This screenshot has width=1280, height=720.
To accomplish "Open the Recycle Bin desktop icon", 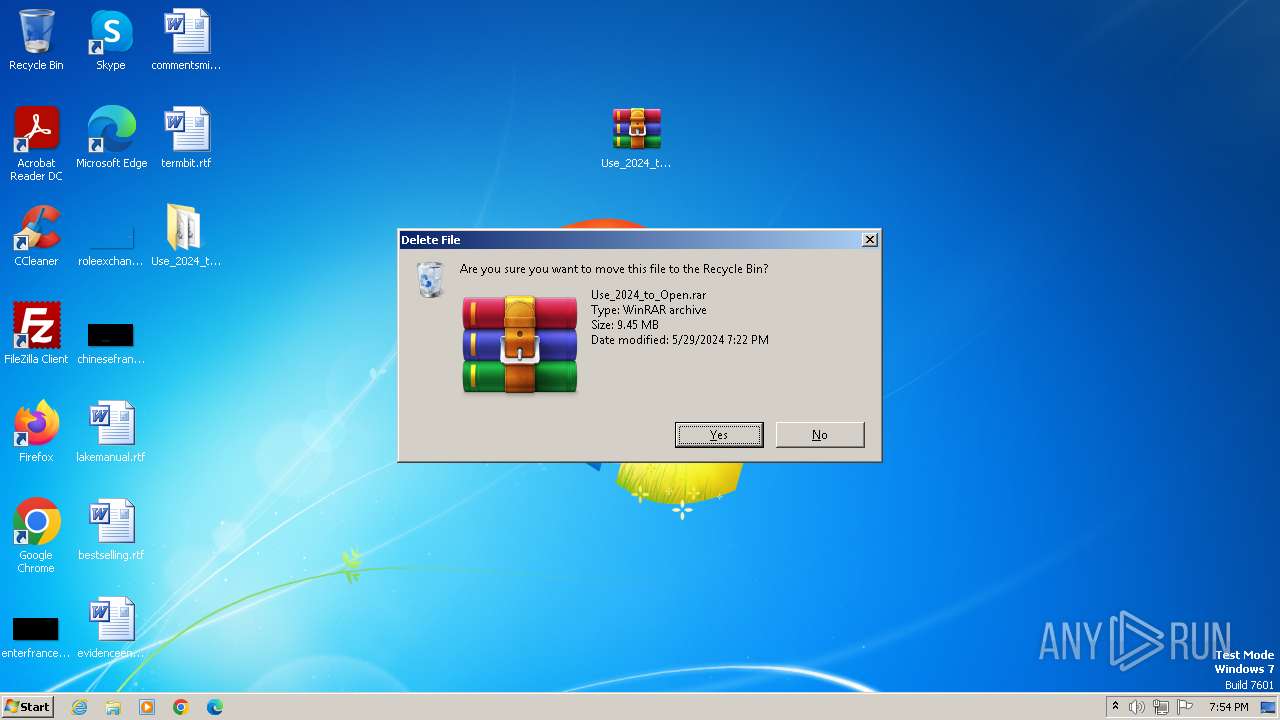I will pyautogui.click(x=36, y=40).
